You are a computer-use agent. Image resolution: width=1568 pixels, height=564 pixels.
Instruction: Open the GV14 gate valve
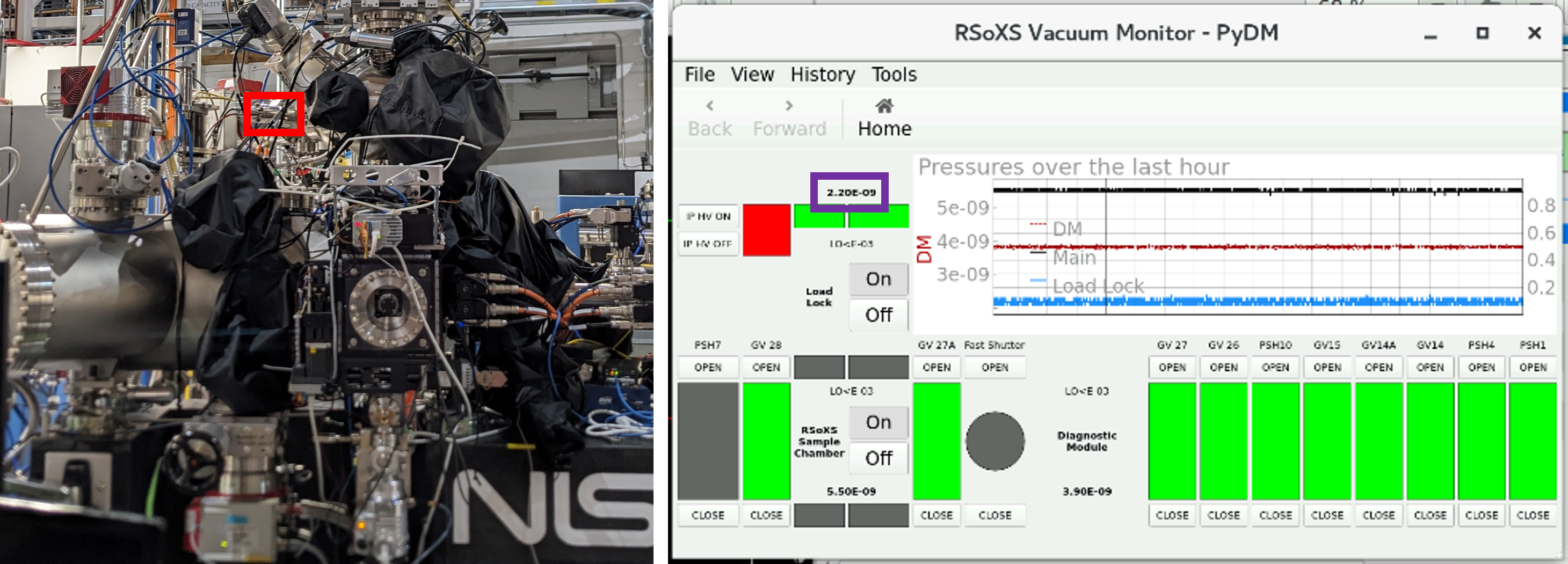[x=1430, y=368]
